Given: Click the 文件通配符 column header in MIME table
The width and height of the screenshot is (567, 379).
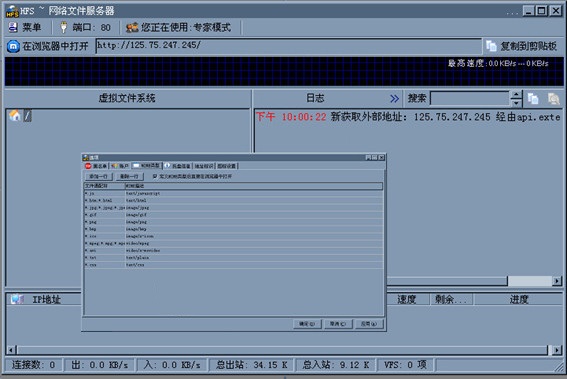Looking at the screenshot, I should [x=104, y=186].
